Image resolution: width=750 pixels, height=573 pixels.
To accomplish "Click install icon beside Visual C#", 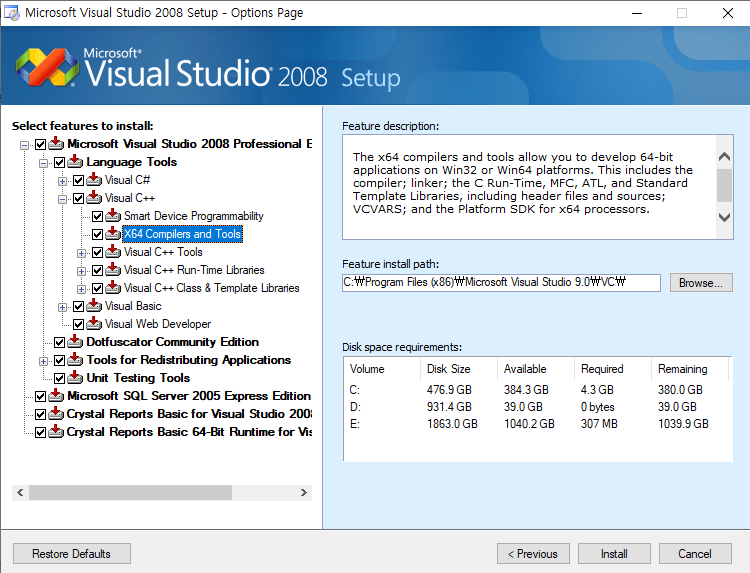I will [x=94, y=179].
